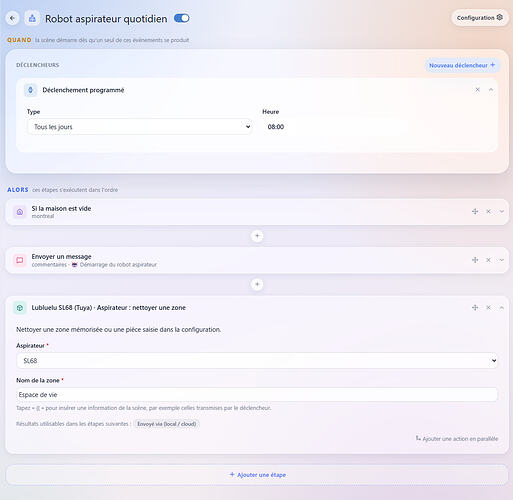
Task: Click the Nom de la zone field
Action: 257,395
